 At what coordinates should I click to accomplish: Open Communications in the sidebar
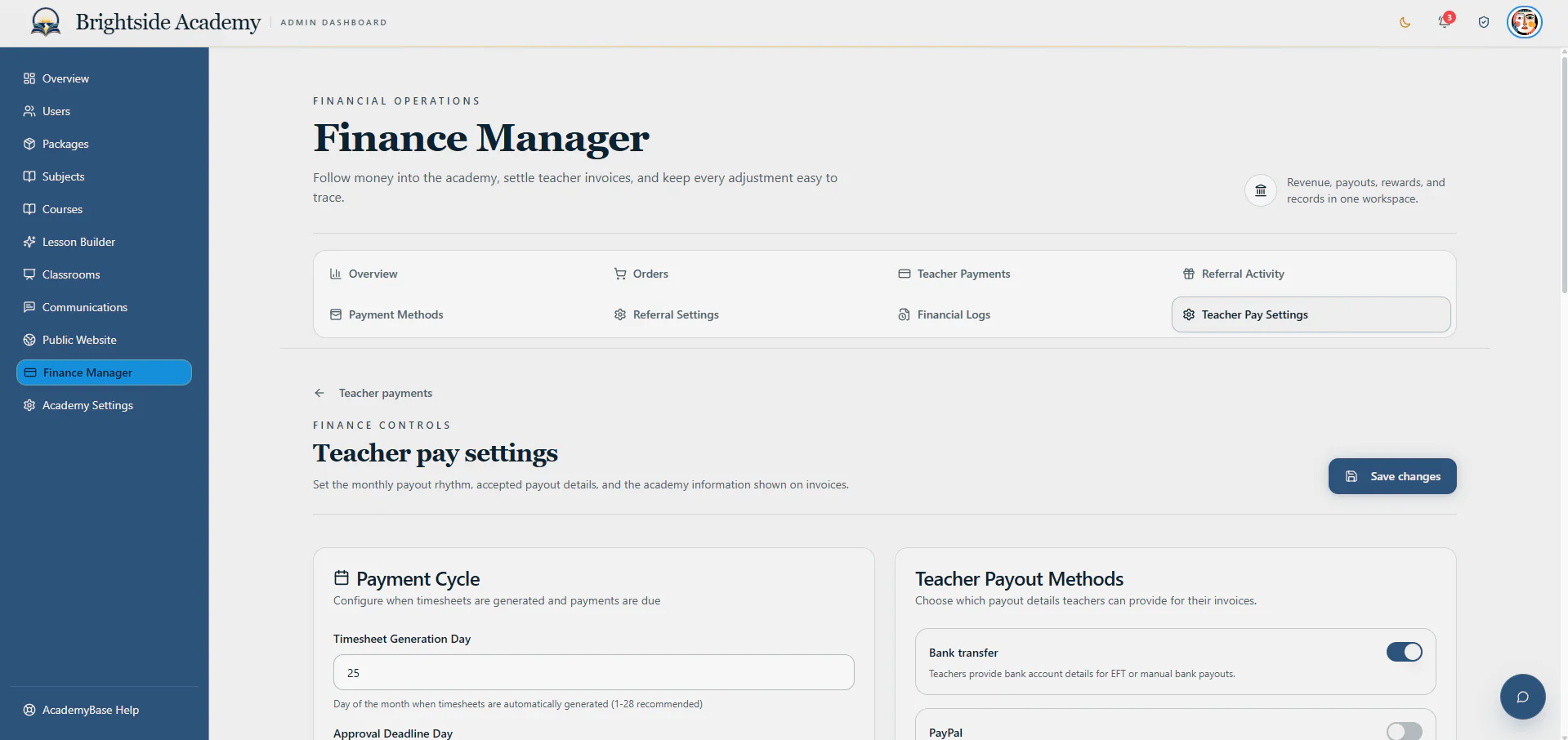point(104,307)
